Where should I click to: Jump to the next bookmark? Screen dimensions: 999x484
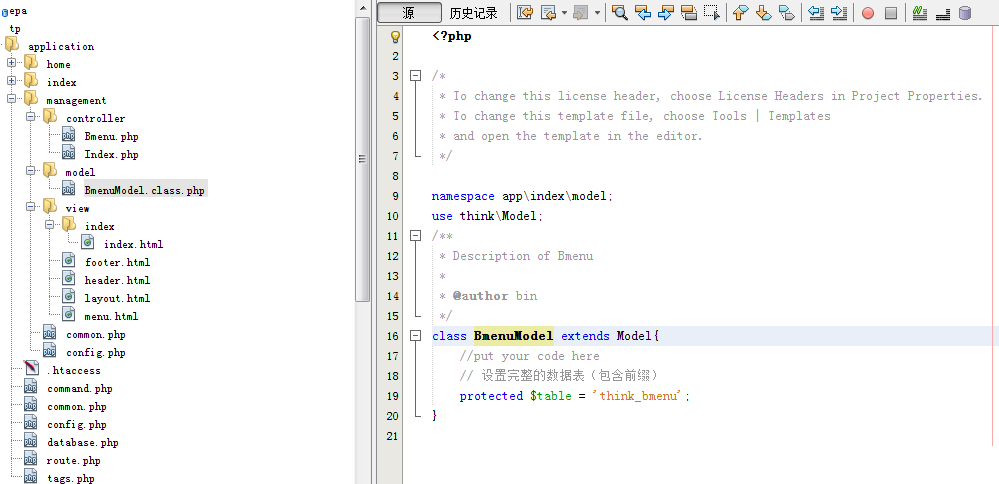763,13
